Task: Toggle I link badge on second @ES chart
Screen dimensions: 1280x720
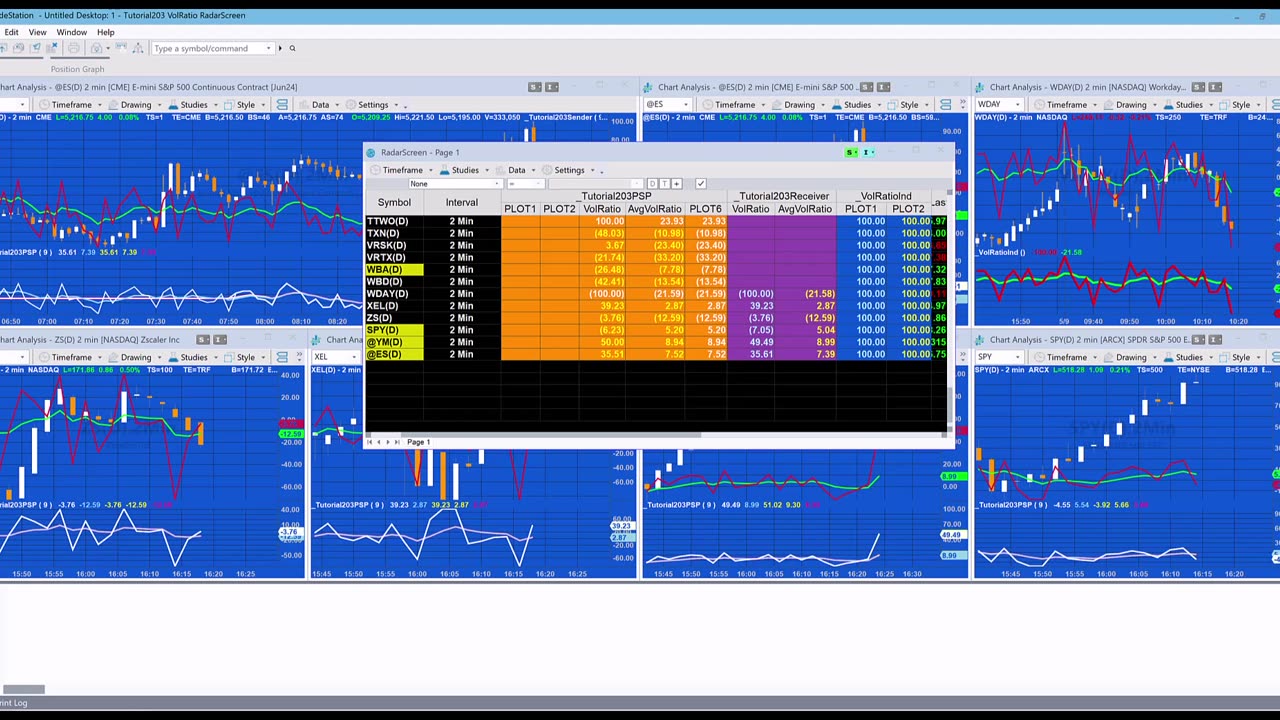Action: 884,87
